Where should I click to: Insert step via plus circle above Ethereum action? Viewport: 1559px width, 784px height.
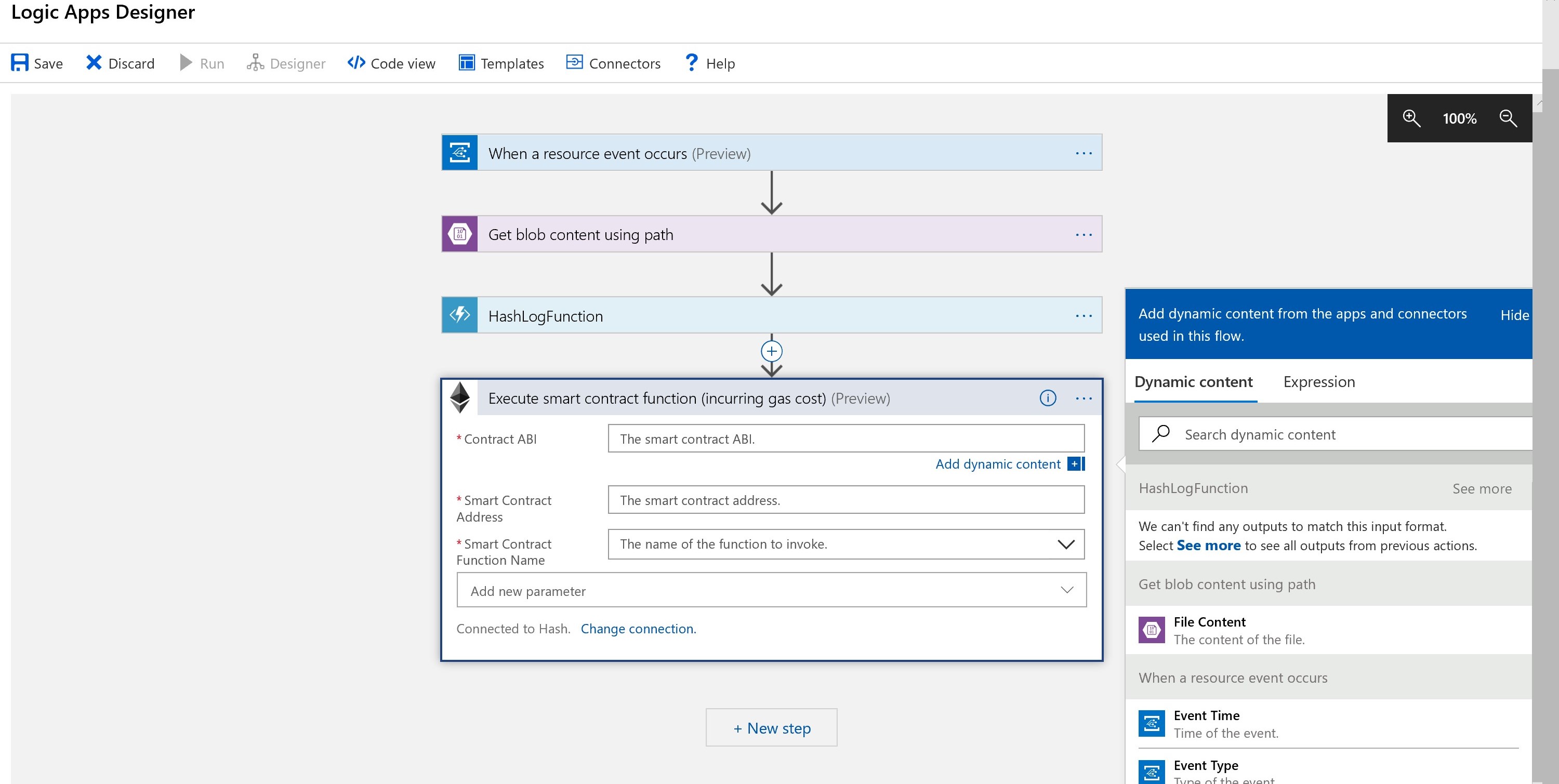point(771,351)
